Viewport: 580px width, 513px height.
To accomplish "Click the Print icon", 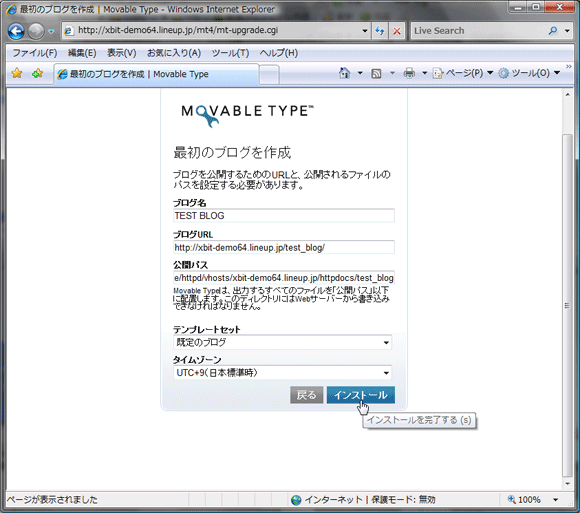I will click(x=409, y=73).
